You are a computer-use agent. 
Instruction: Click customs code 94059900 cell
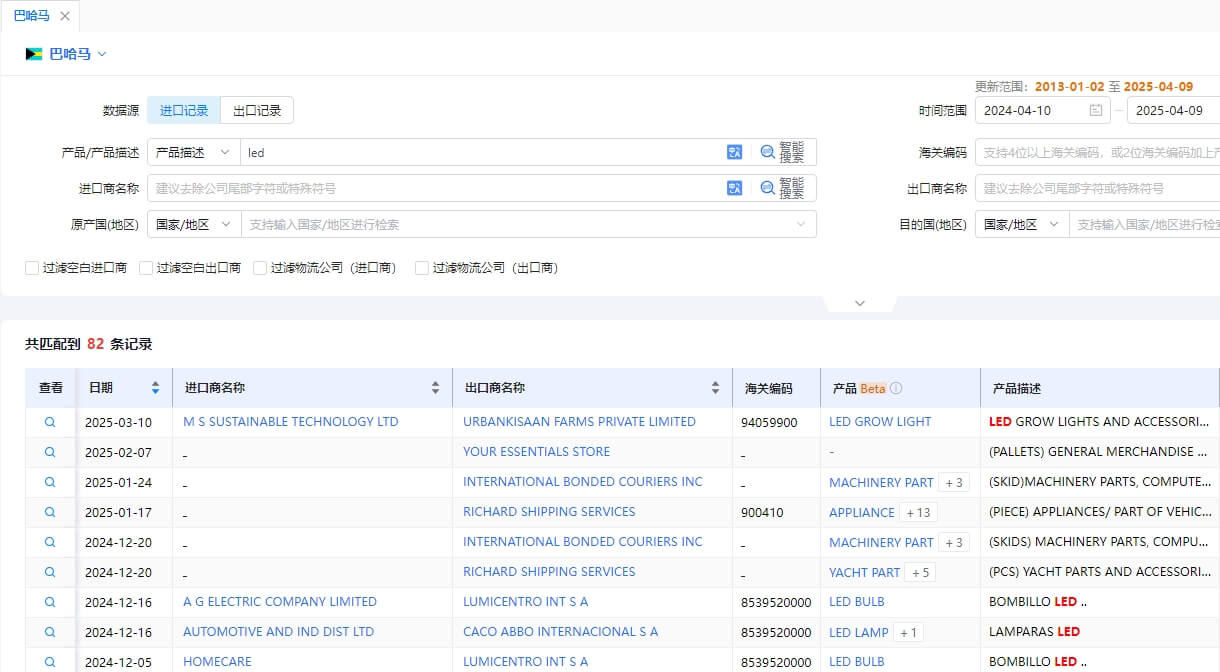769,423
